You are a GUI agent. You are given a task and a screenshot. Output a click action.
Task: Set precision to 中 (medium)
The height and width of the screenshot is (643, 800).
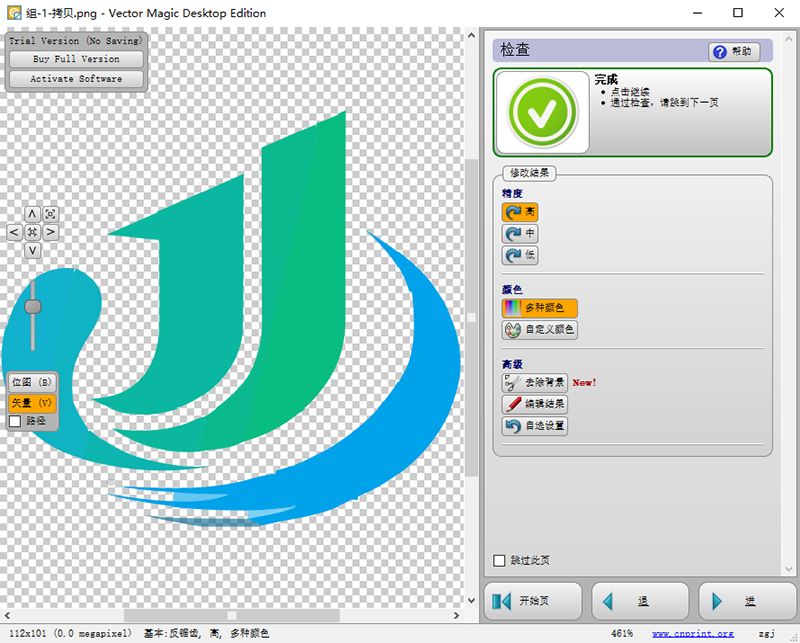(519, 234)
